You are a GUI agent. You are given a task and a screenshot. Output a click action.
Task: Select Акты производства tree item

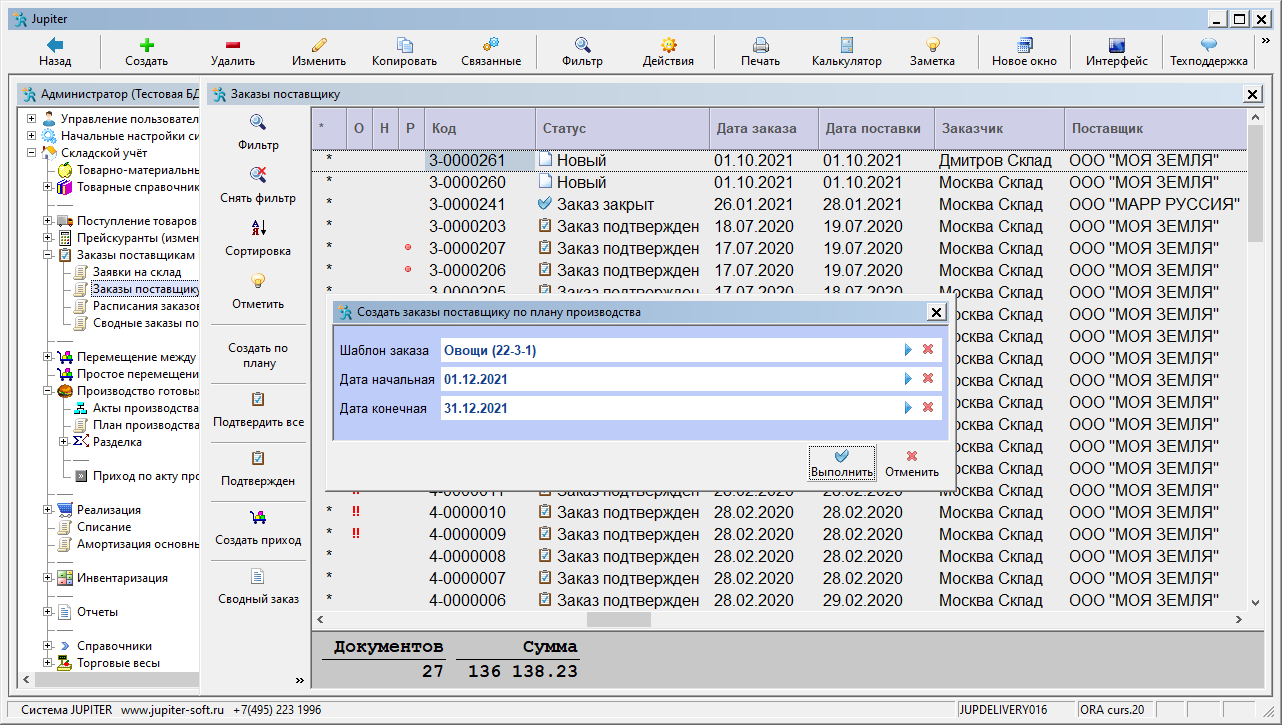tap(145, 408)
